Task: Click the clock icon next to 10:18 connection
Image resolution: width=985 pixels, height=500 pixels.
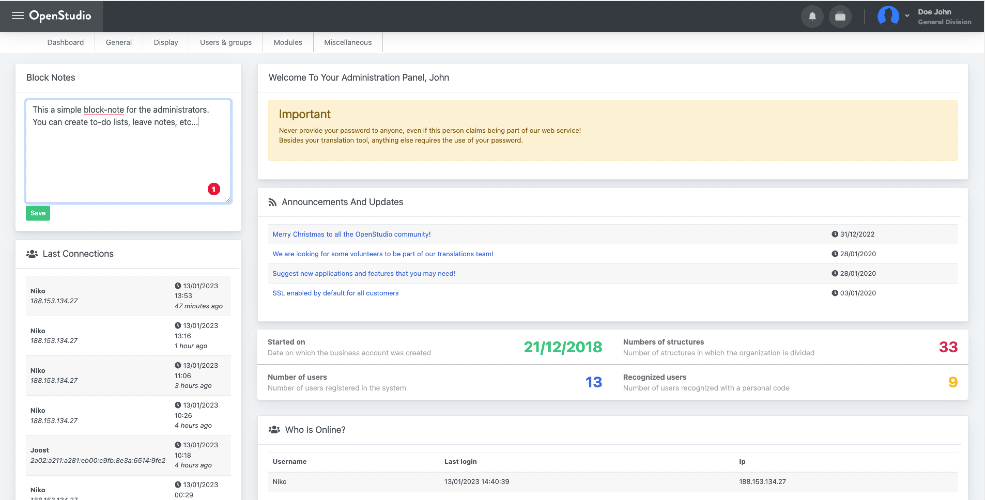Action: coord(178,445)
